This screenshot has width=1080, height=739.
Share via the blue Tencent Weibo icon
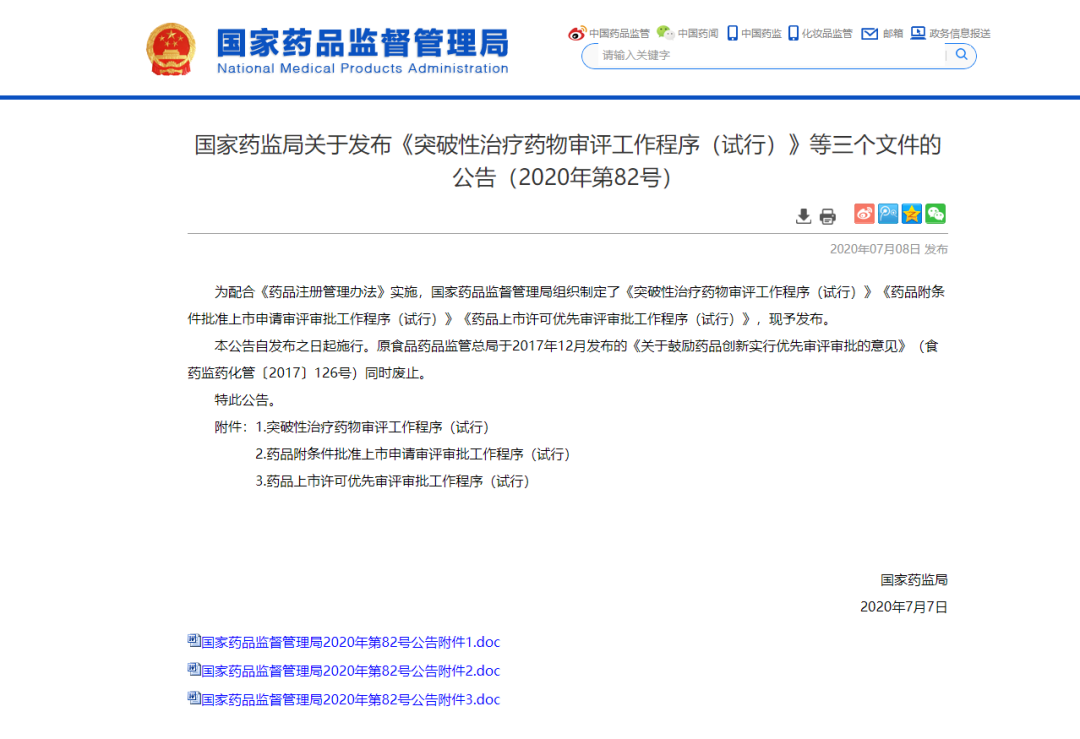pyautogui.click(x=888, y=214)
